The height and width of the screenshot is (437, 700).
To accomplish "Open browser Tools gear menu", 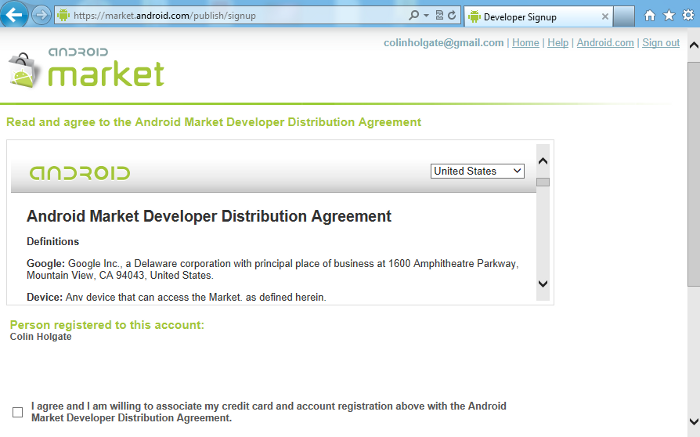I will [x=688, y=16].
